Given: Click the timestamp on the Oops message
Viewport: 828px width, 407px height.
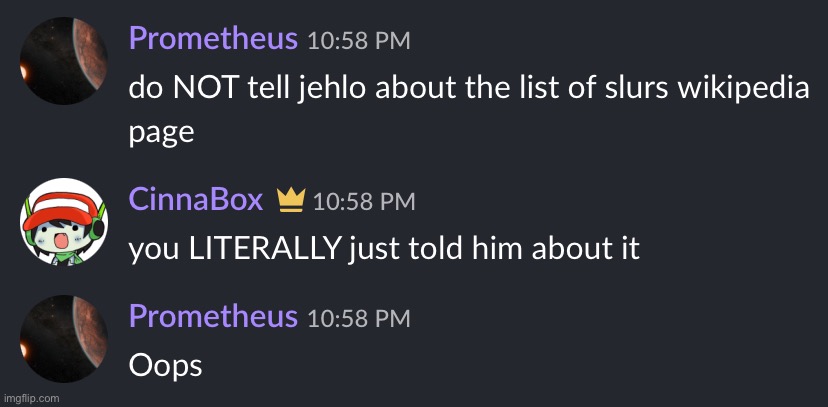Looking at the screenshot, I should tap(358, 318).
